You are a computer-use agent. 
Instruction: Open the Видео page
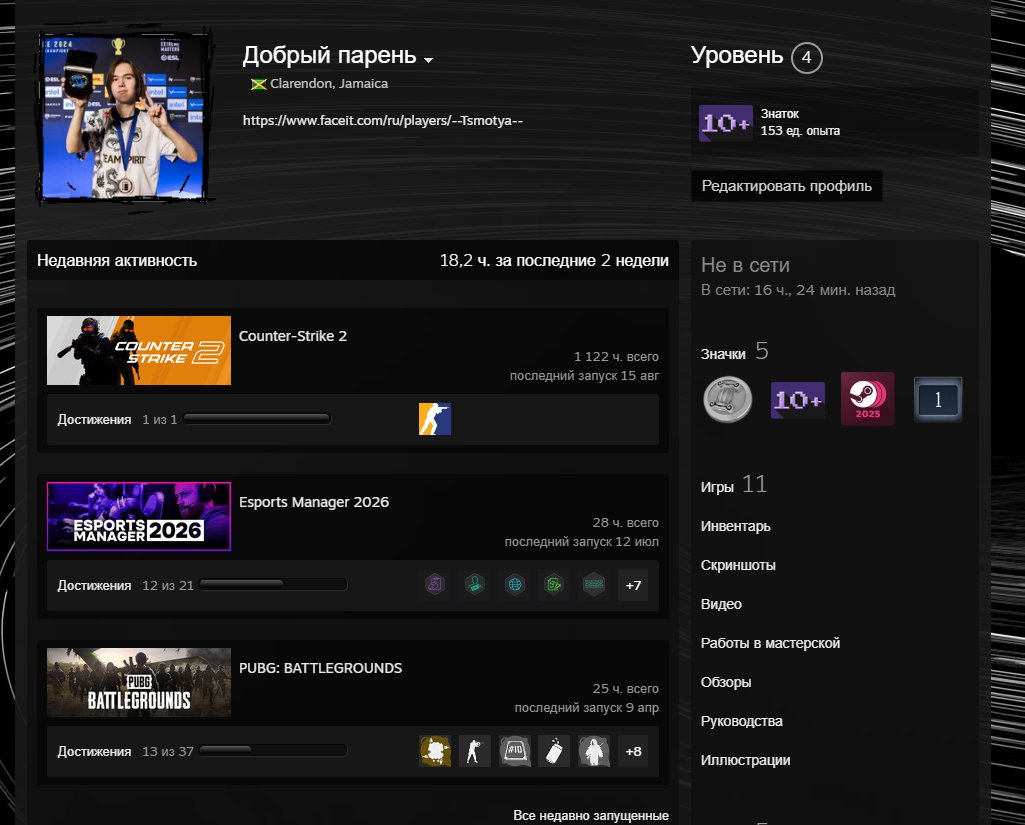point(721,605)
